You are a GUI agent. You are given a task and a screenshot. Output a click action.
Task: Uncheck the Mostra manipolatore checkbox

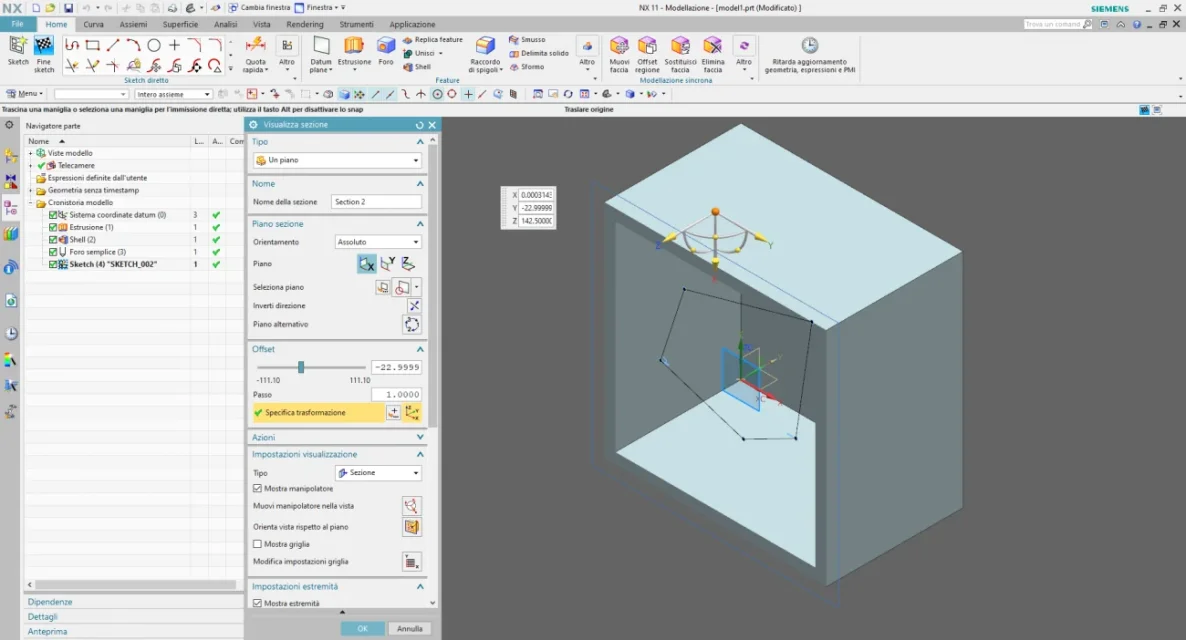point(258,489)
